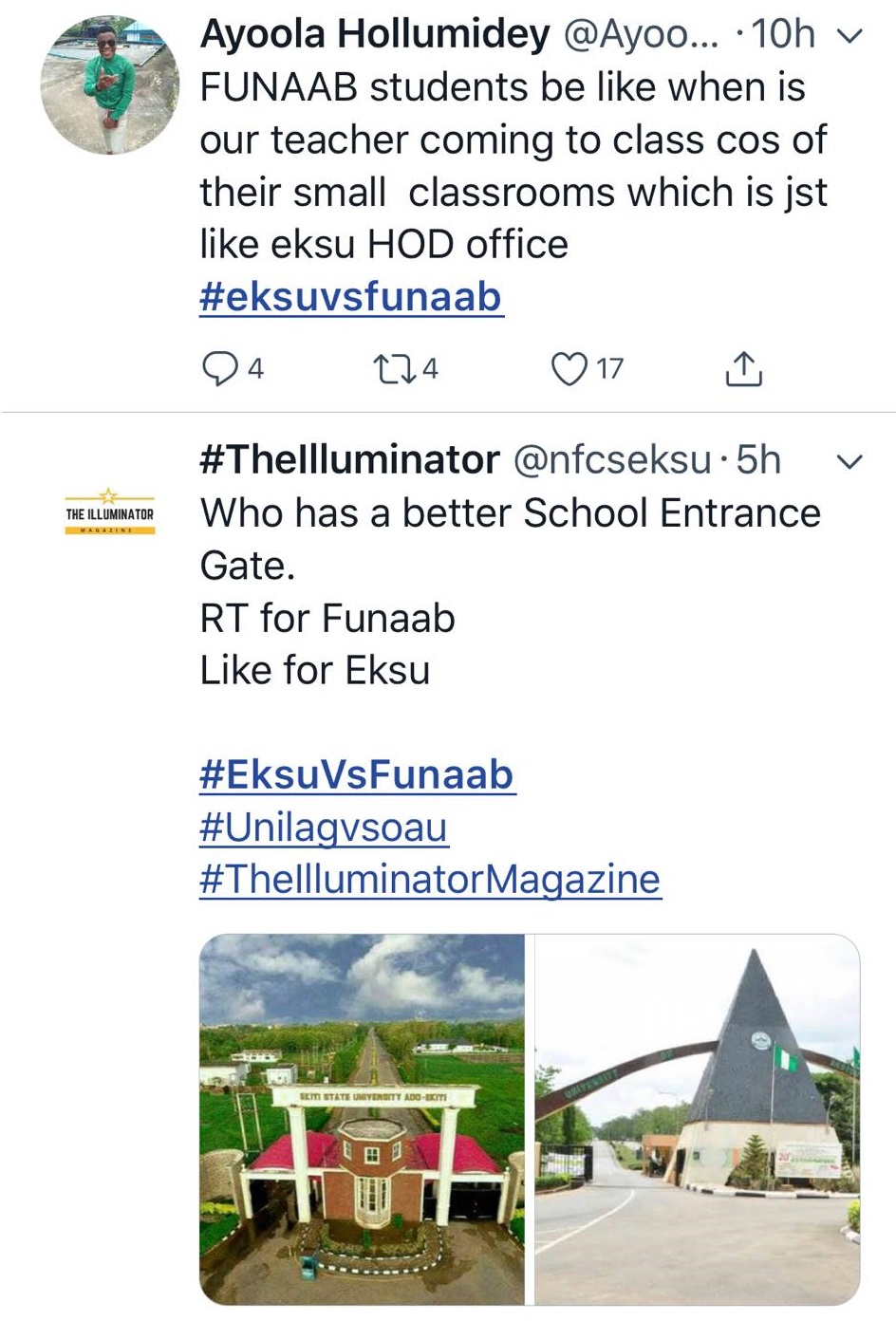The image size is (896, 1321).
Task: Open Ayoola Hollumidey's profile picture
Action: [109, 85]
